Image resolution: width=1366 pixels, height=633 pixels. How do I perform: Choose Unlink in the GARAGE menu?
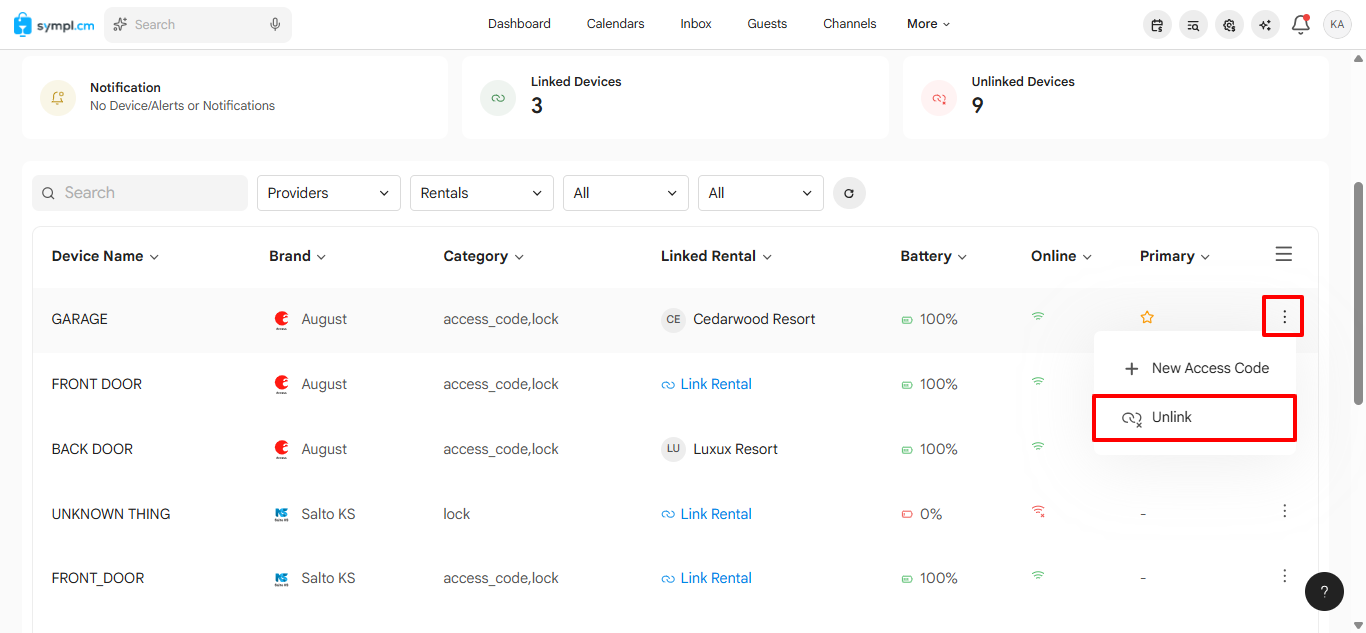click(1195, 417)
